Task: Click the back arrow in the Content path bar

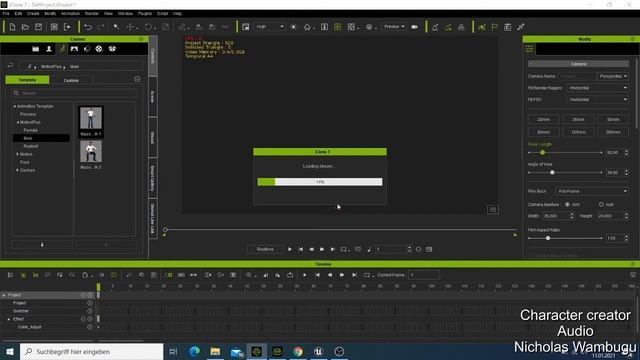Action: pyautogui.click(x=10, y=66)
